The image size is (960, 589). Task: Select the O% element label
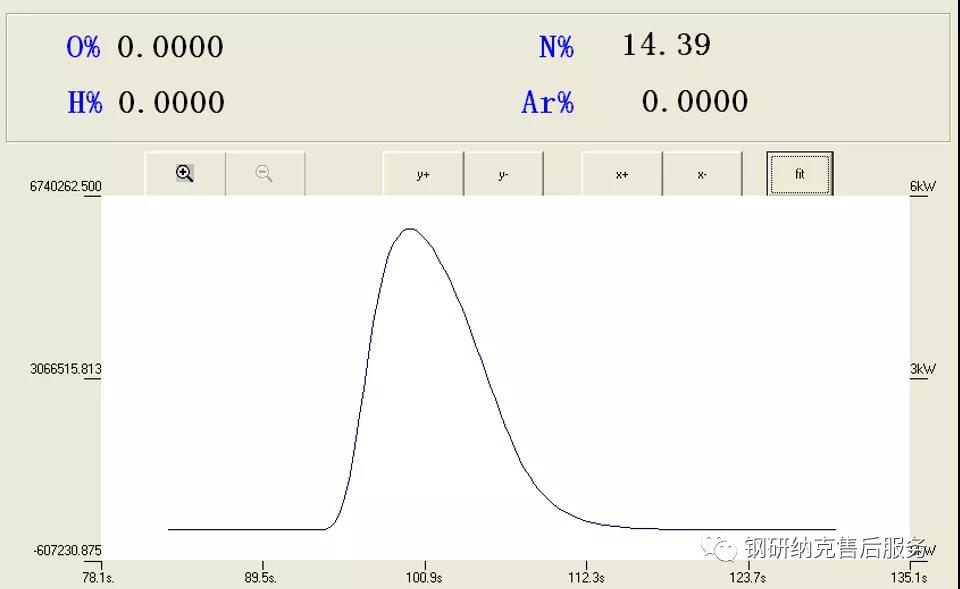(x=83, y=47)
